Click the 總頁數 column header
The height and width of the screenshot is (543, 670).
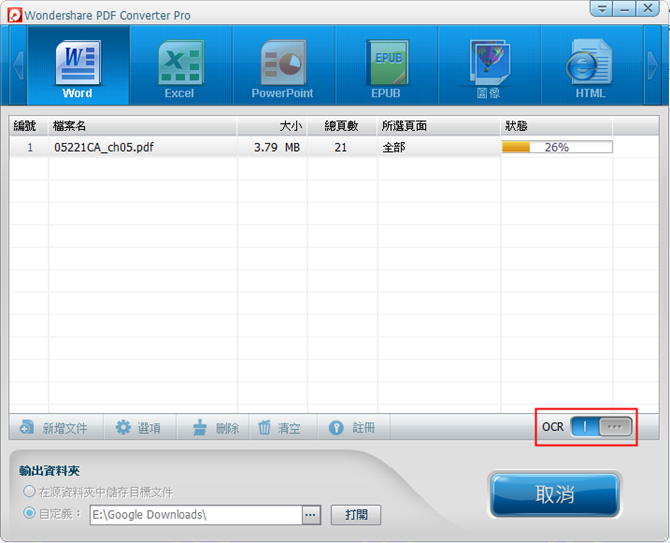click(x=342, y=126)
